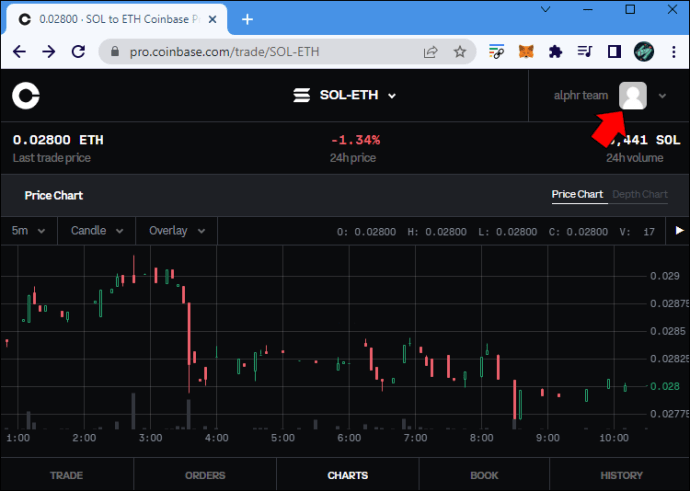Click the chart scroll-right arrow button
This screenshot has height=491, width=690.
click(x=679, y=231)
